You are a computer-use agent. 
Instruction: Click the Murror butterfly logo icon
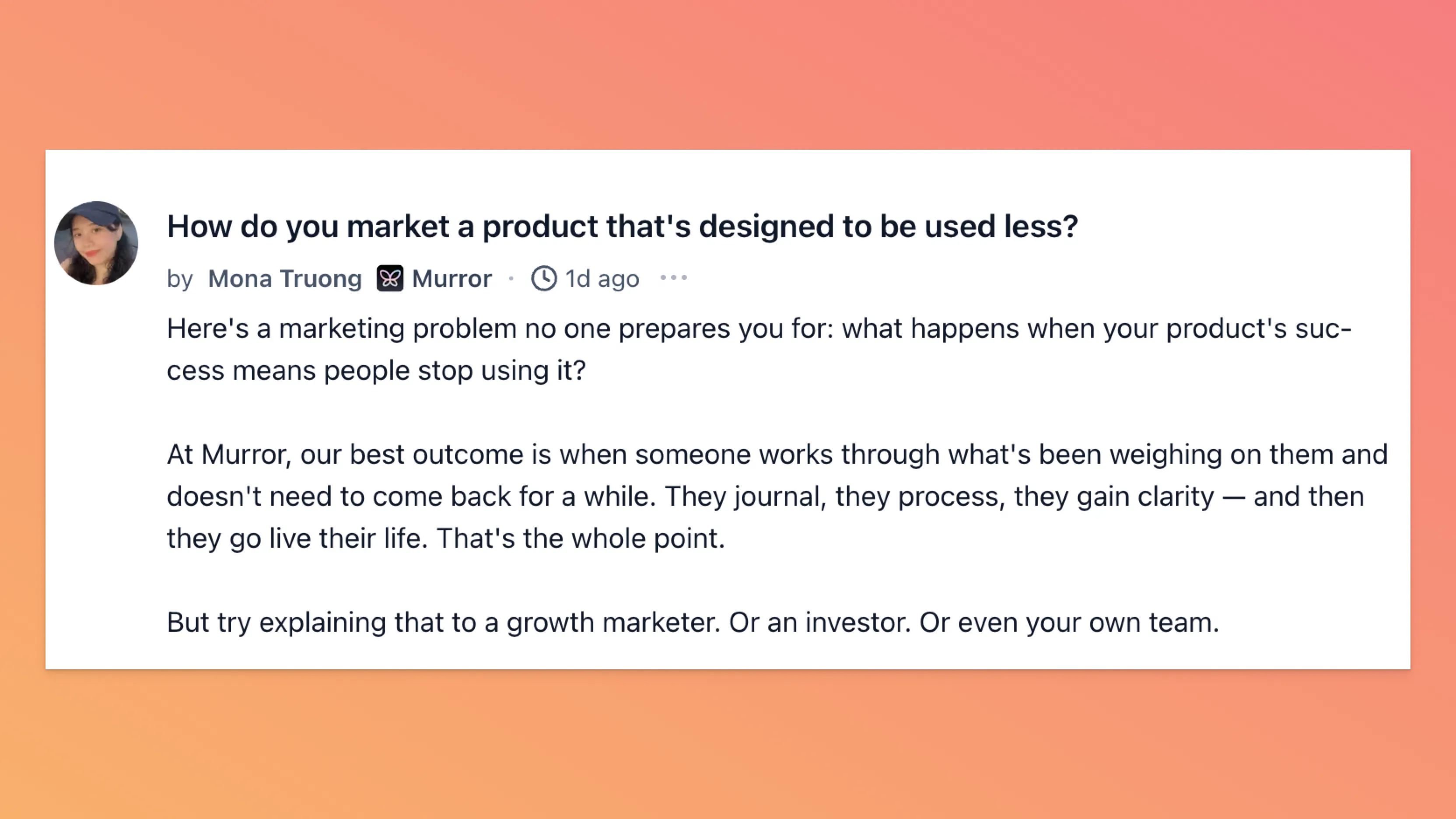(x=390, y=278)
